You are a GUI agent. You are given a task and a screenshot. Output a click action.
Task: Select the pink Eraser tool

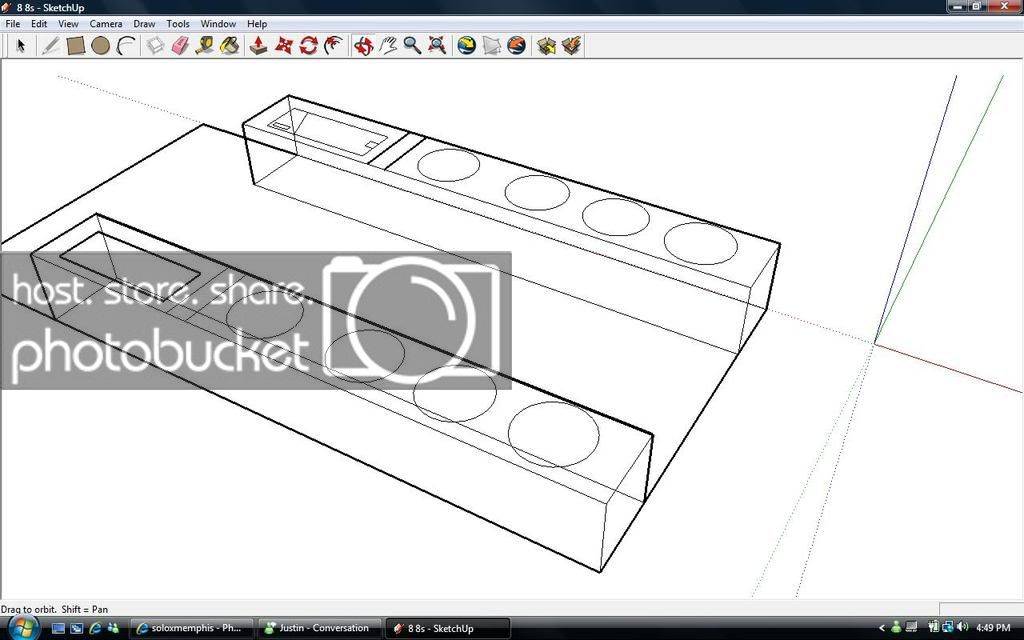(x=180, y=46)
